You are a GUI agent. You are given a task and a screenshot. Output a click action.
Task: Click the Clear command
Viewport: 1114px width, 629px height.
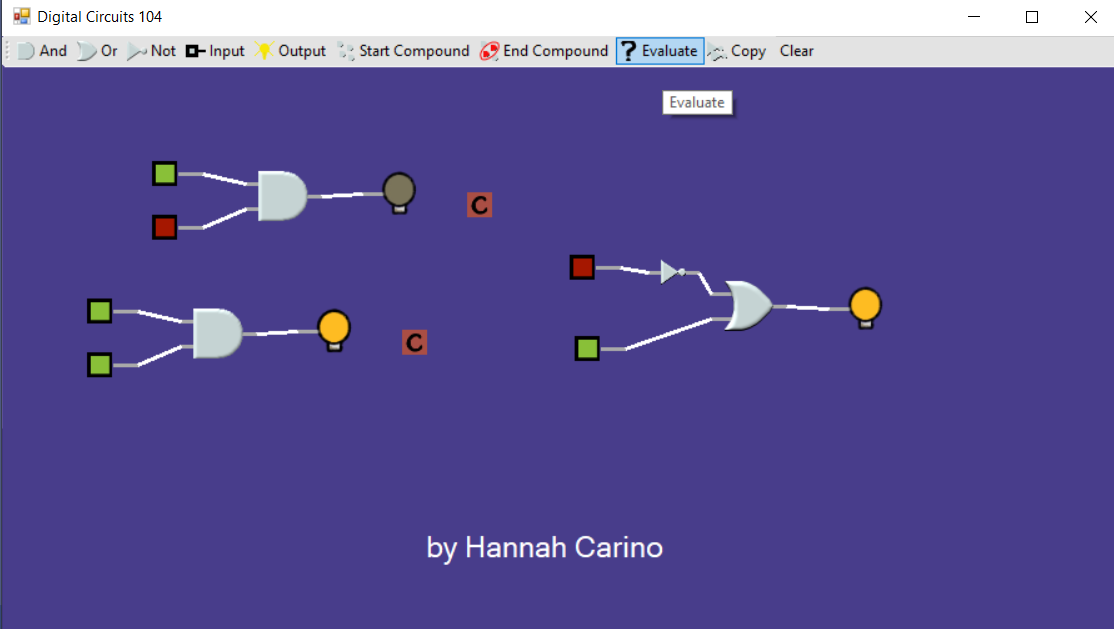point(796,51)
